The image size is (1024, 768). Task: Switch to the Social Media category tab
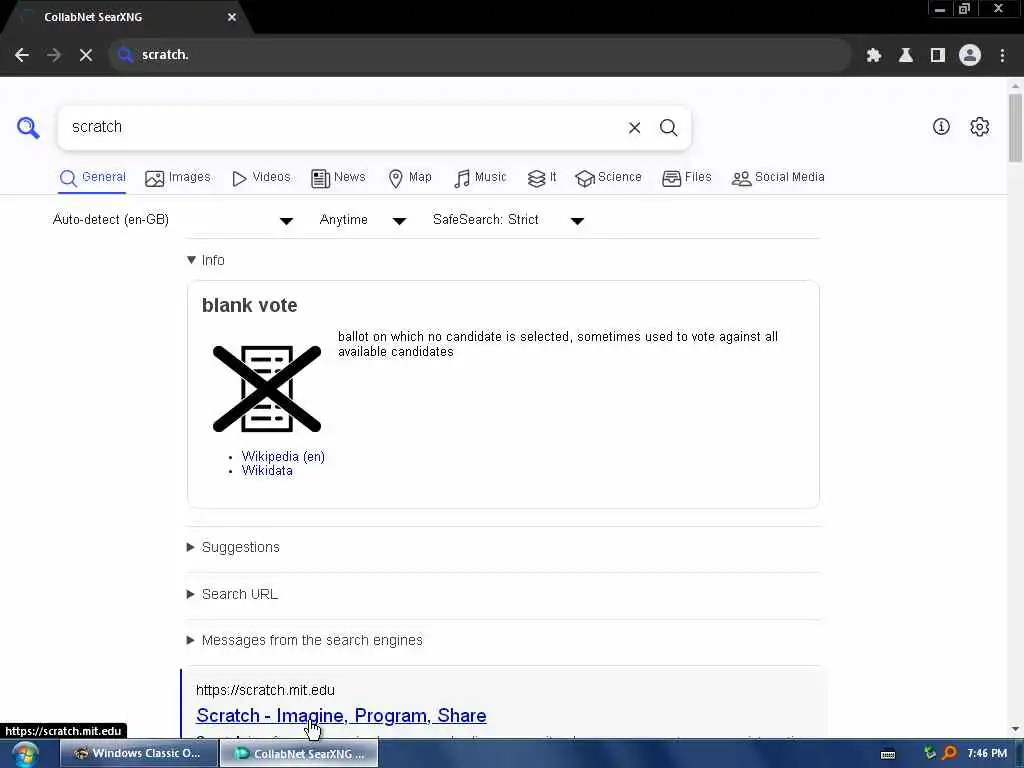point(778,178)
